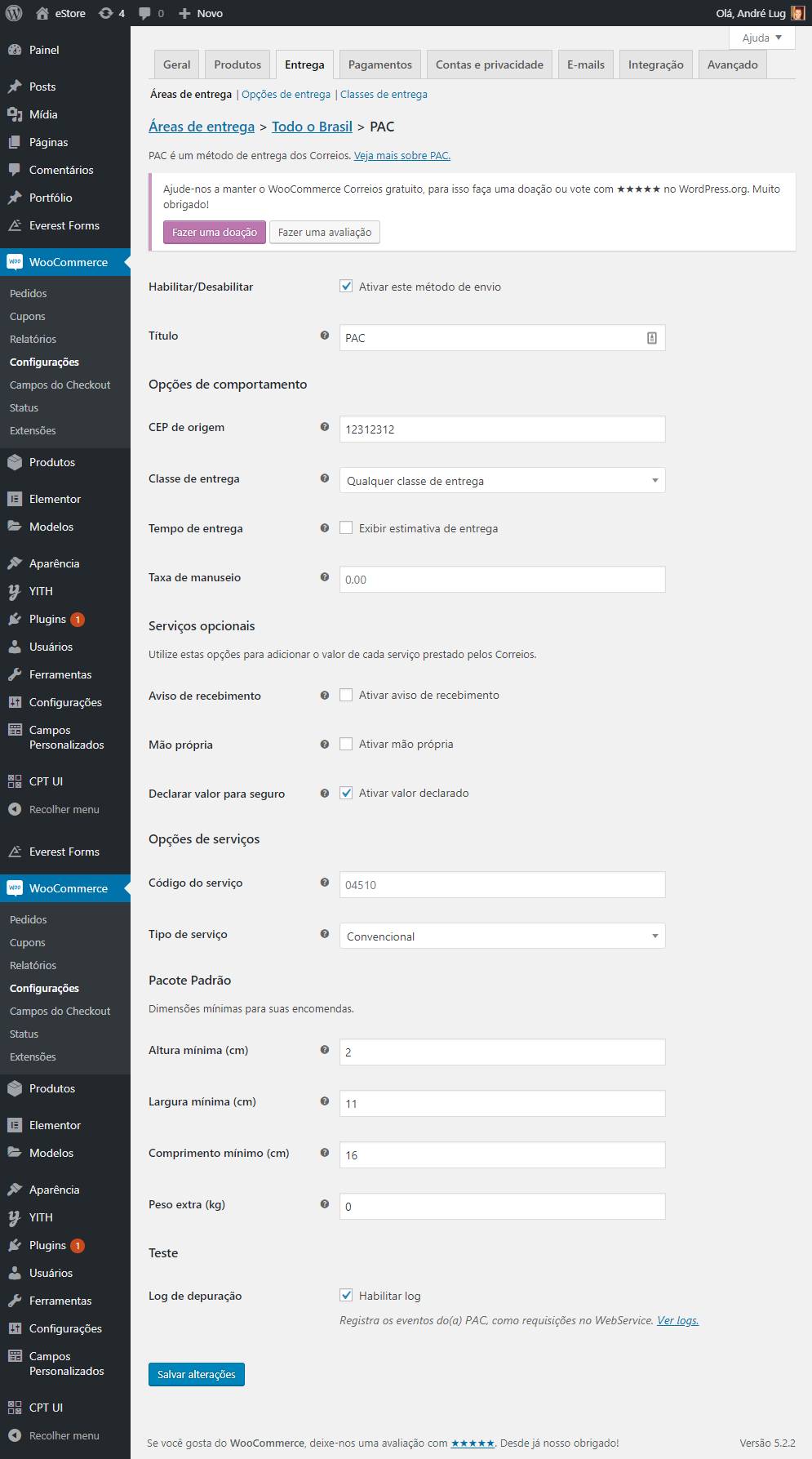Show help tip for Taxa de manuseio

[x=325, y=577]
